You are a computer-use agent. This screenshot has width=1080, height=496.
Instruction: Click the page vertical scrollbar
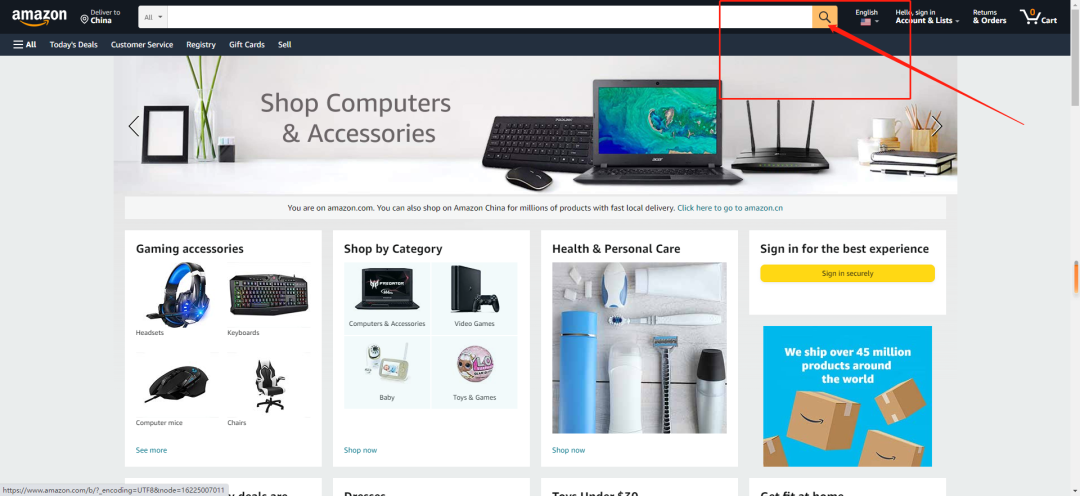coord(1074,248)
